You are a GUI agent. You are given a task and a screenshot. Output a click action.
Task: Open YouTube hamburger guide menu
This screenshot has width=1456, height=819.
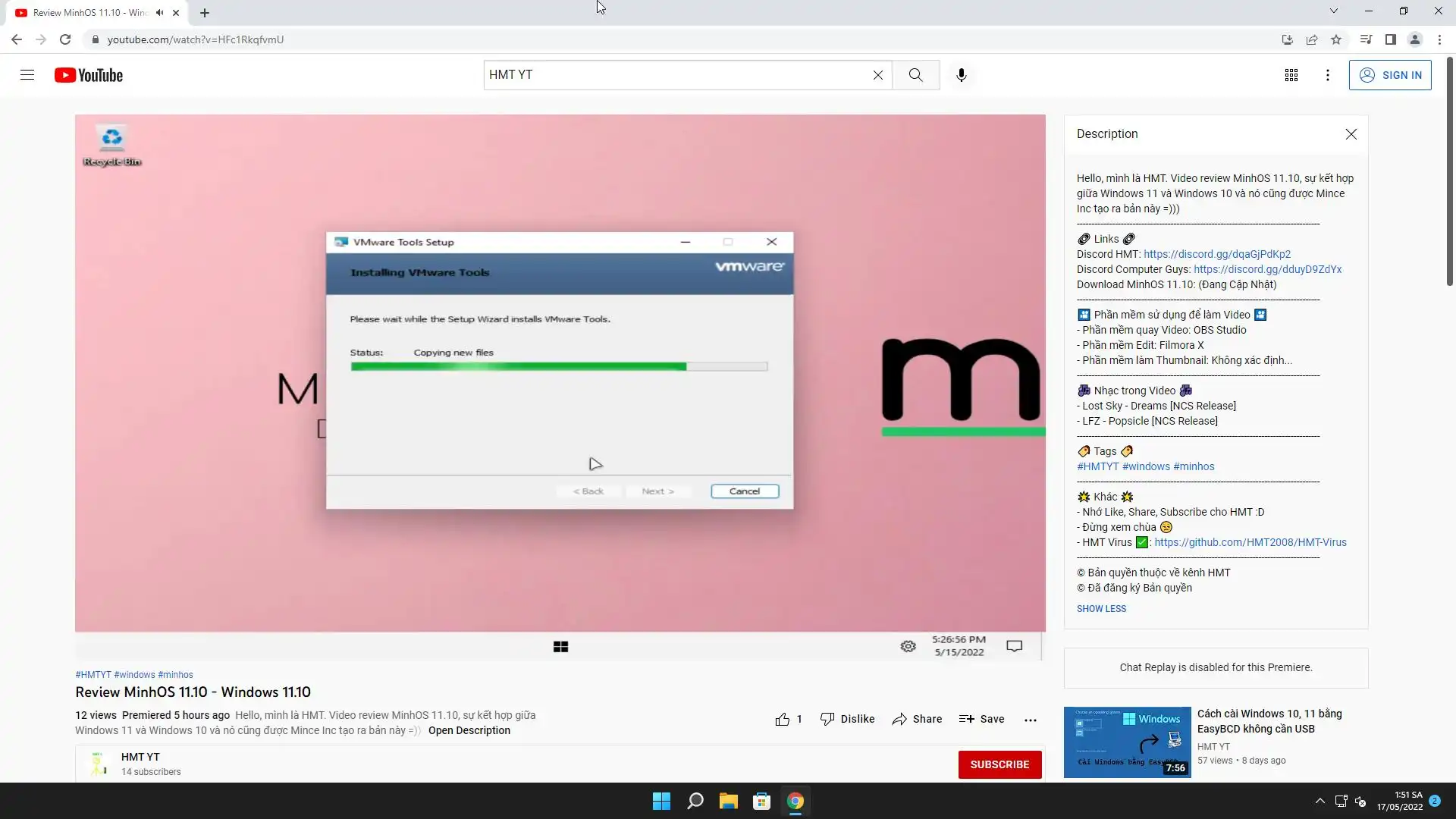[27, 75]
